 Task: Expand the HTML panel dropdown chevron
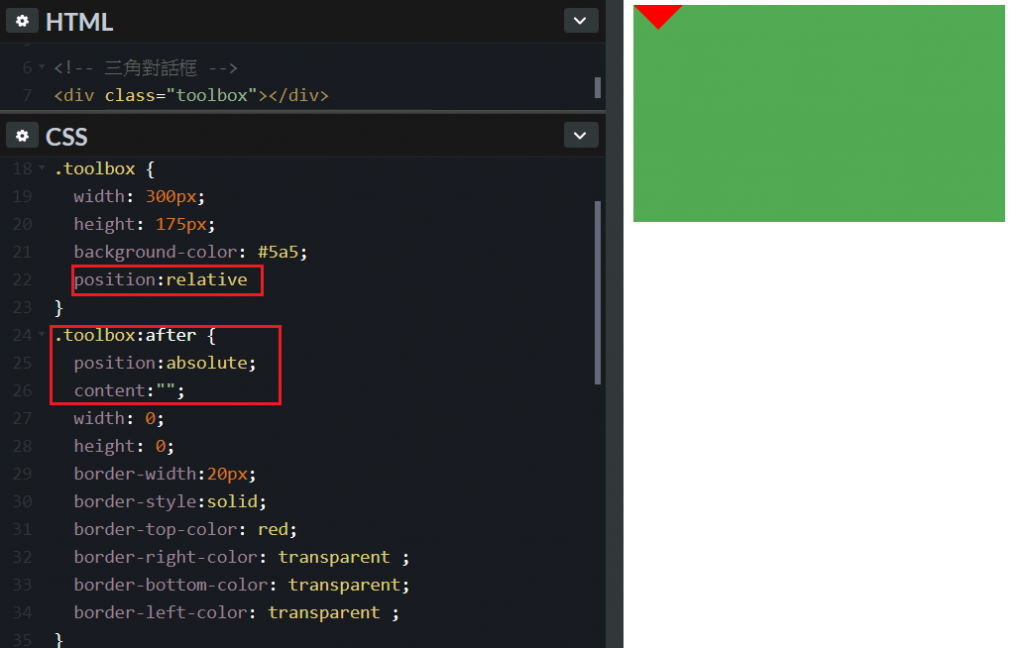(x=580, y=21)
